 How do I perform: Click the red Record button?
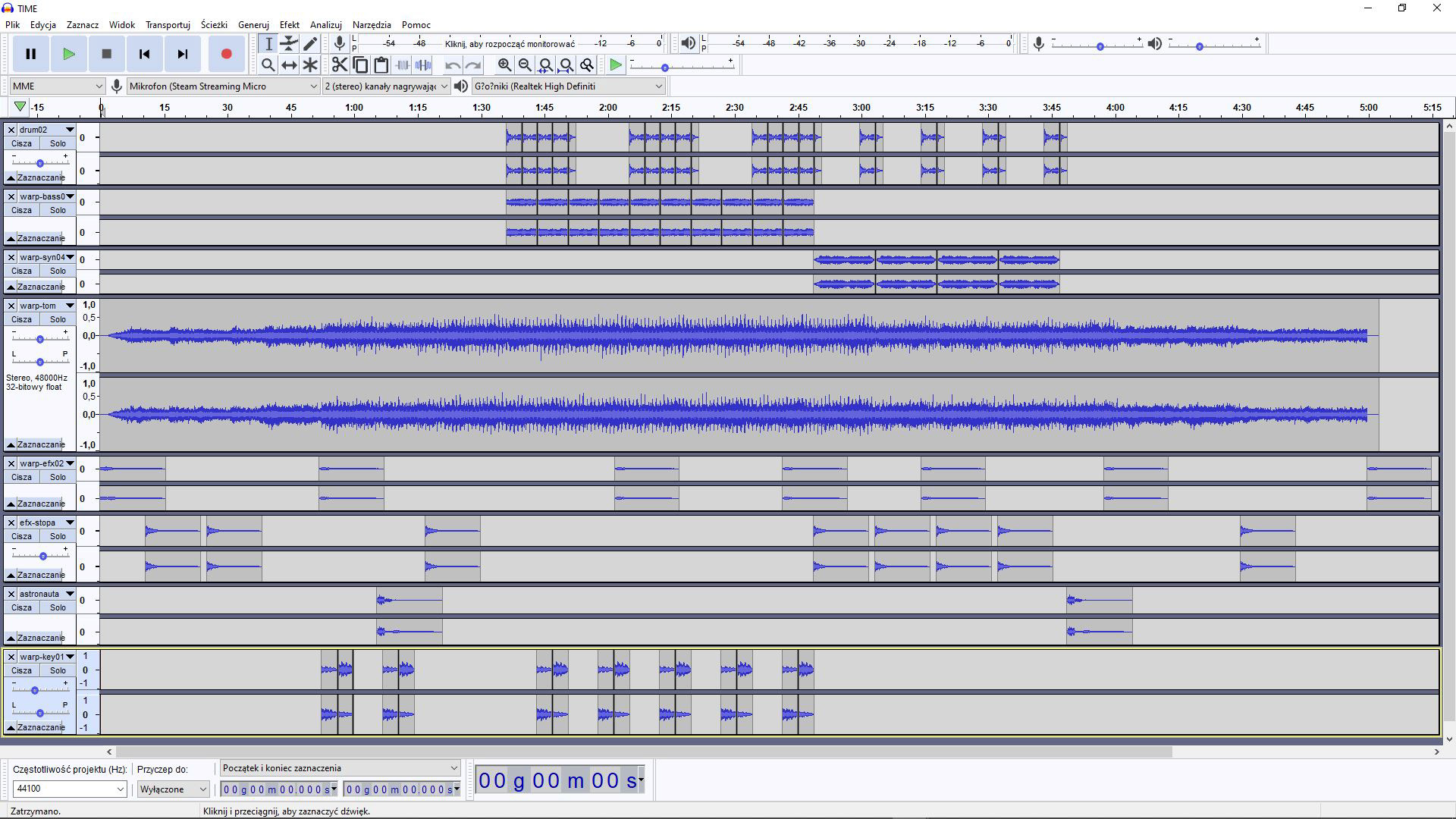pos(226,54)
